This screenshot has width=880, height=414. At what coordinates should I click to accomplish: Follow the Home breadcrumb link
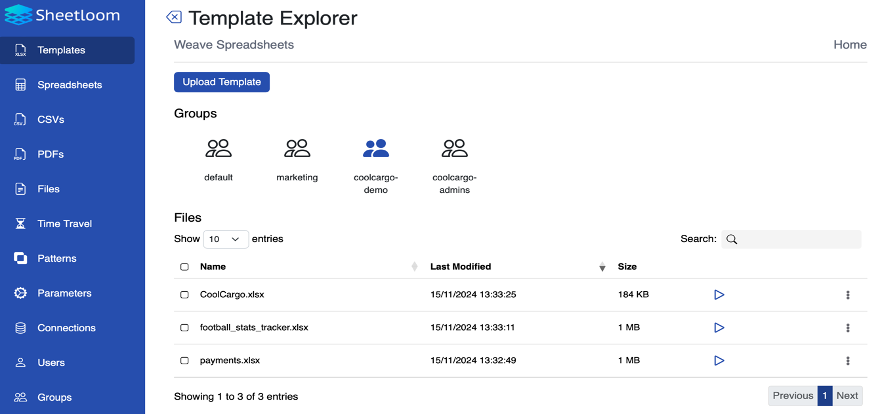[850, 45]
